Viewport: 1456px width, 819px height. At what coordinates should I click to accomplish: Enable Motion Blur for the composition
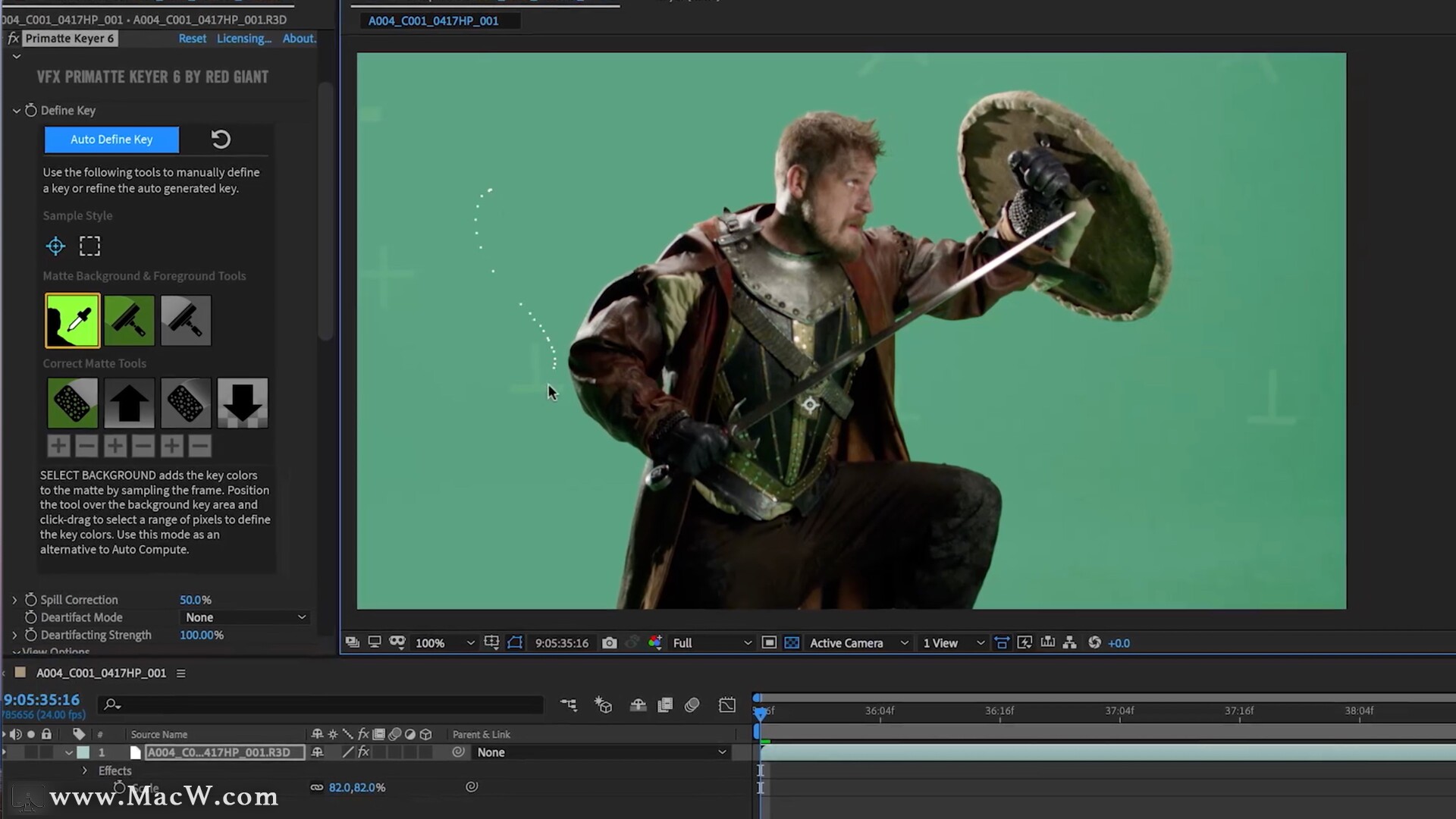coord(692,704)
